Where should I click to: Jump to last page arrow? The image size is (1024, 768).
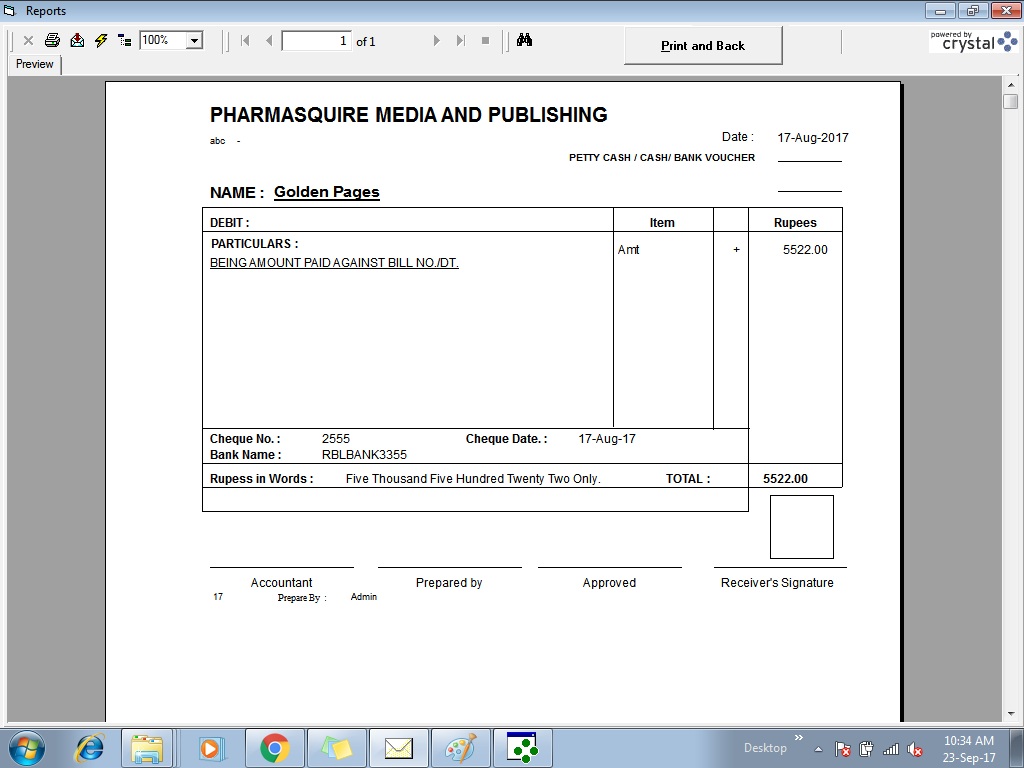pos(460,41)
